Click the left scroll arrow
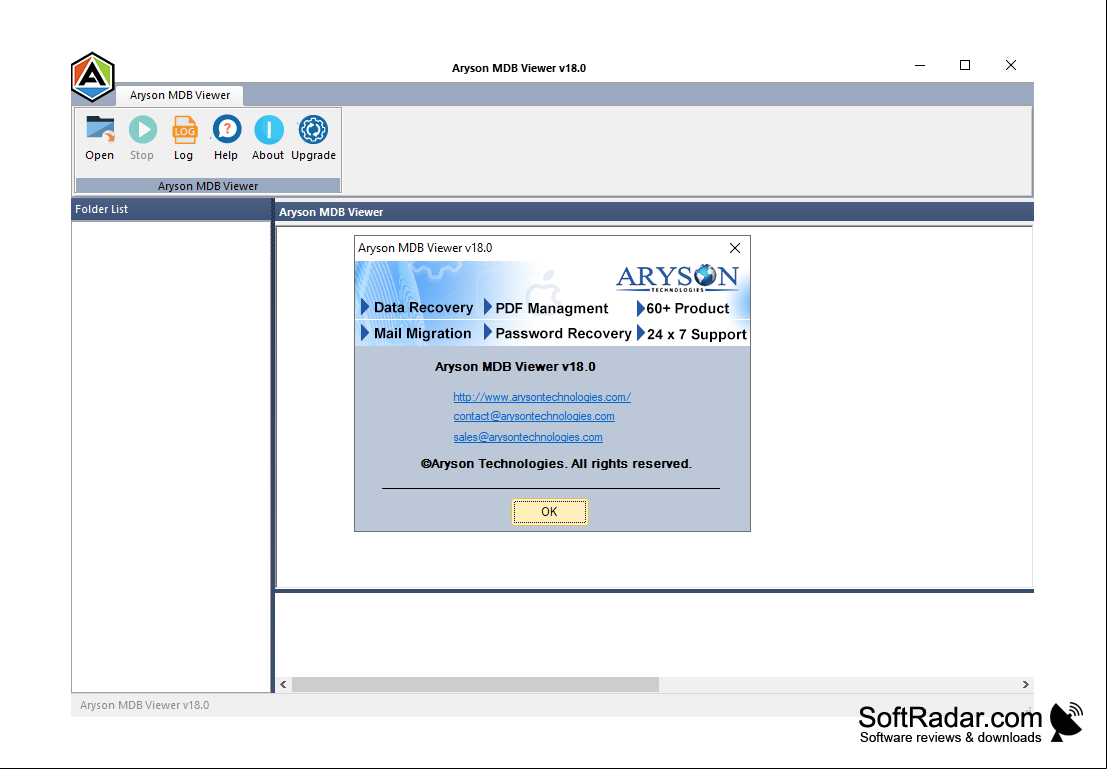Viewport: 1107px width, 769px height. [283, 684]
